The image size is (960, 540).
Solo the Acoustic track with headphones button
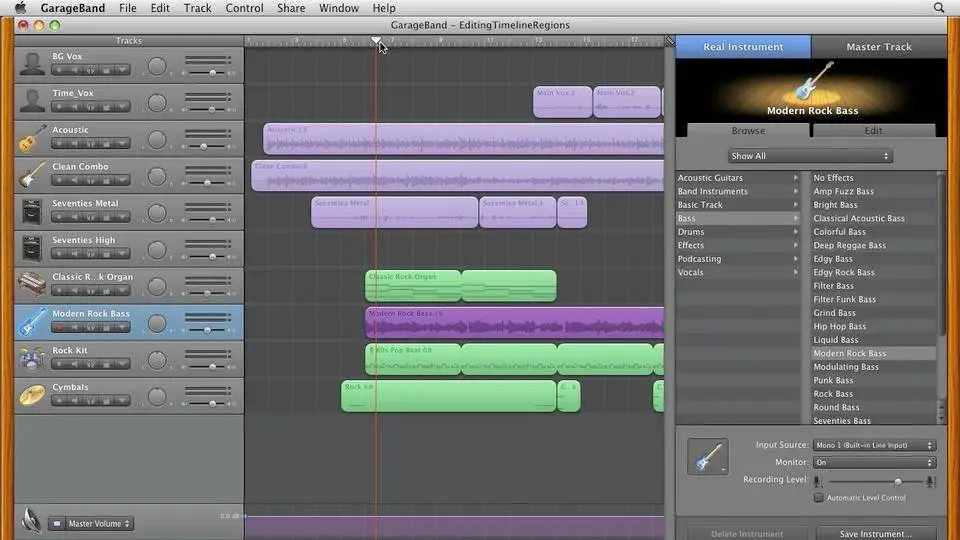tap(91, 144)
